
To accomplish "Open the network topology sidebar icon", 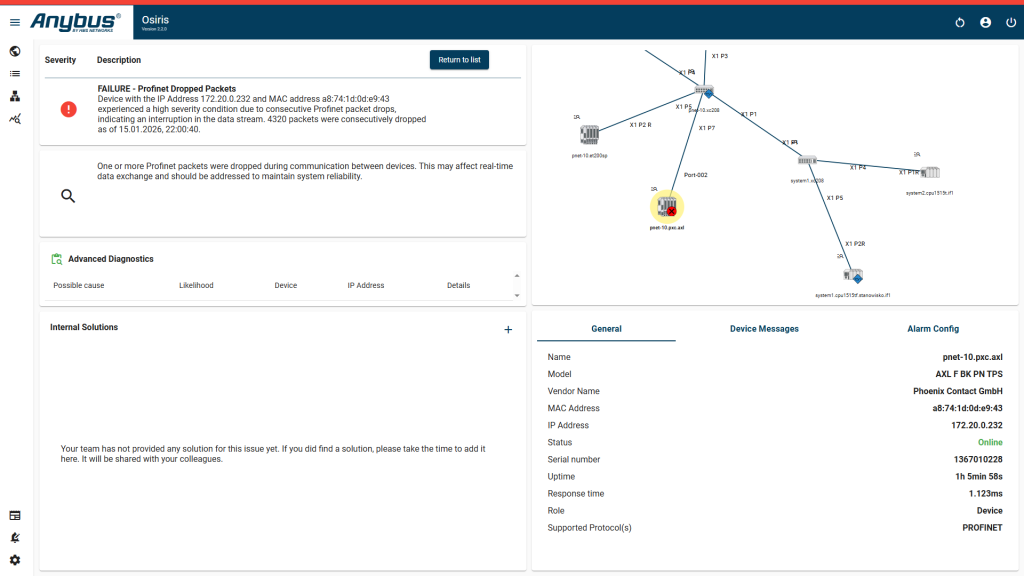I will (x=15, y=97).
